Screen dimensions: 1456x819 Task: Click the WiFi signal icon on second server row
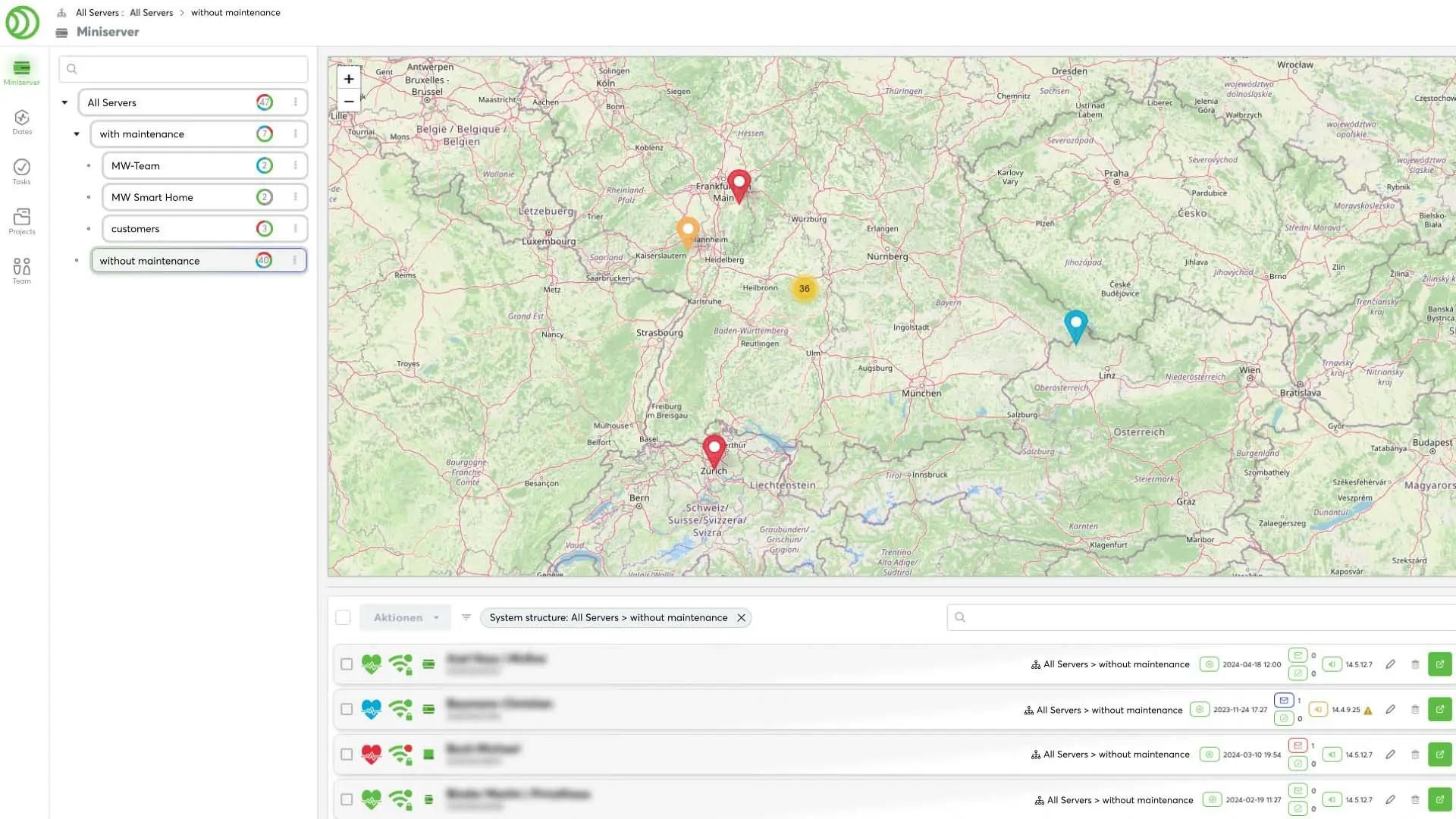tap(401, 709)
